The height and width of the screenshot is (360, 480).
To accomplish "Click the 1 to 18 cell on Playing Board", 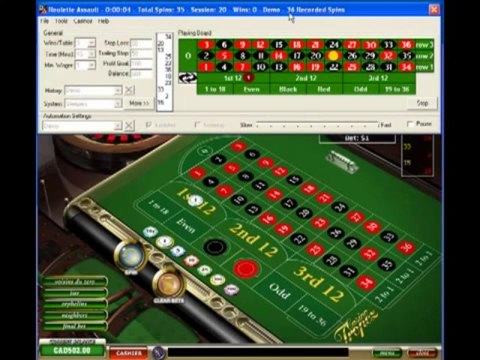I will point(215,89).
